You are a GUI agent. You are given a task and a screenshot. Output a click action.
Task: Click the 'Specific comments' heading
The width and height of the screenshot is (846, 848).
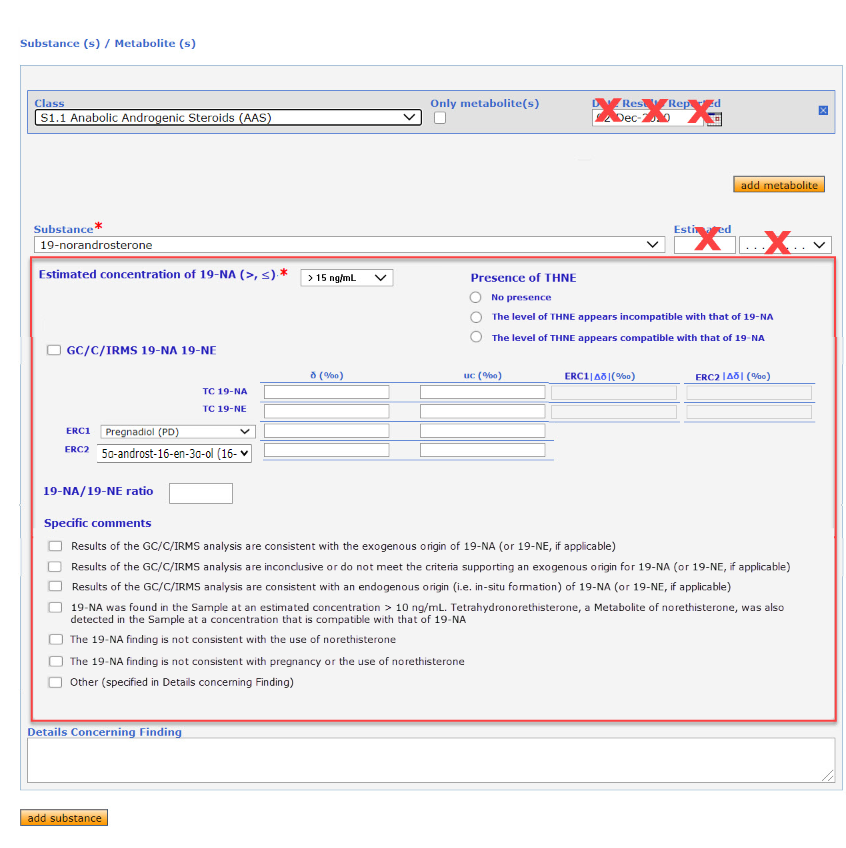[x=97, y=523]
